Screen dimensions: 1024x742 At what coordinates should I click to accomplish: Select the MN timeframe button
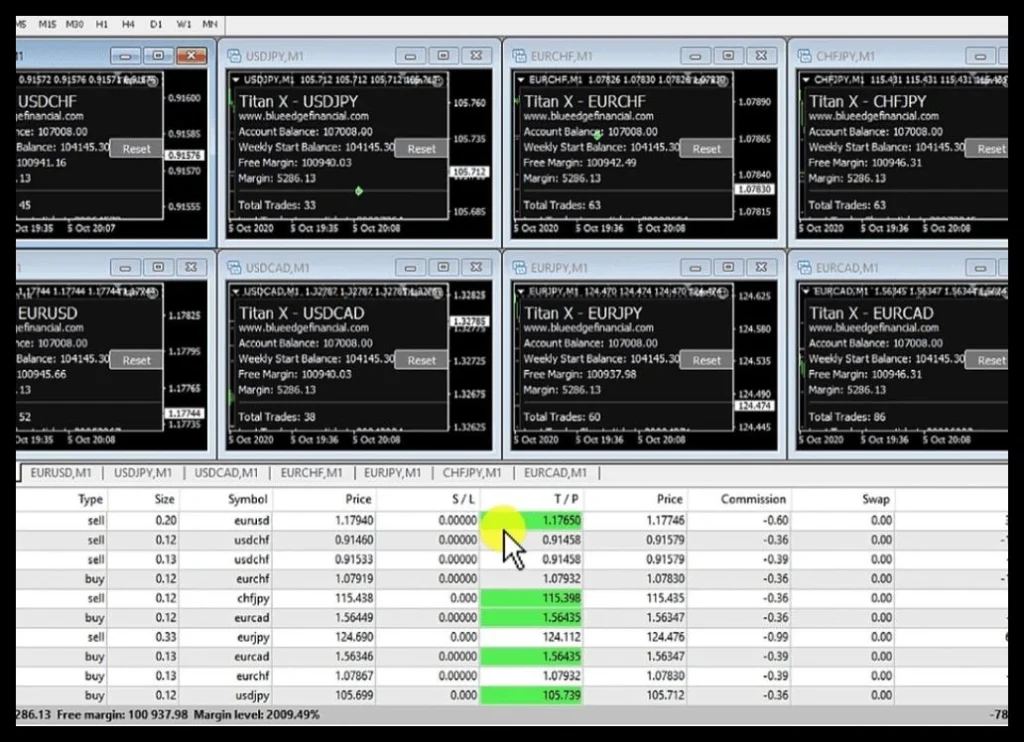(x=210, y=24)
